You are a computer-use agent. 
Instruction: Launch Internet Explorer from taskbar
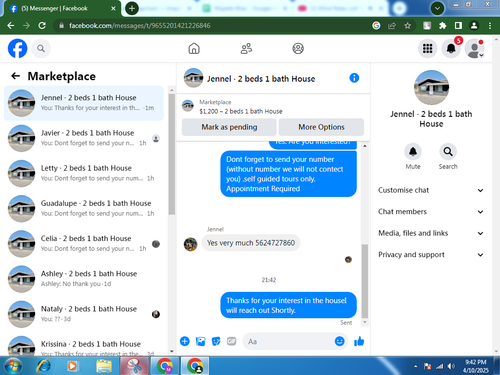click(44, 366)
